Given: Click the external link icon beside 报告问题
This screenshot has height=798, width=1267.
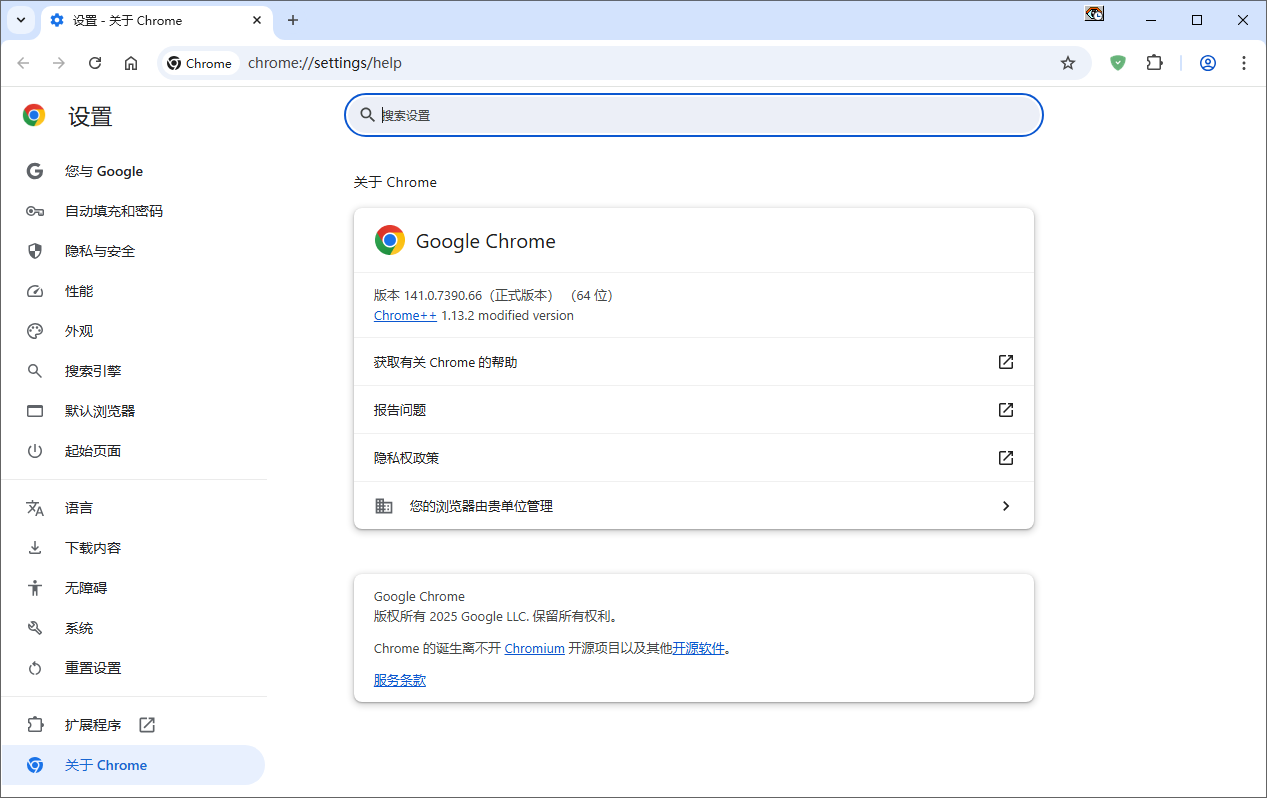Looking at the screenshot, I should pyautogui.click(x=1005, y=410).
